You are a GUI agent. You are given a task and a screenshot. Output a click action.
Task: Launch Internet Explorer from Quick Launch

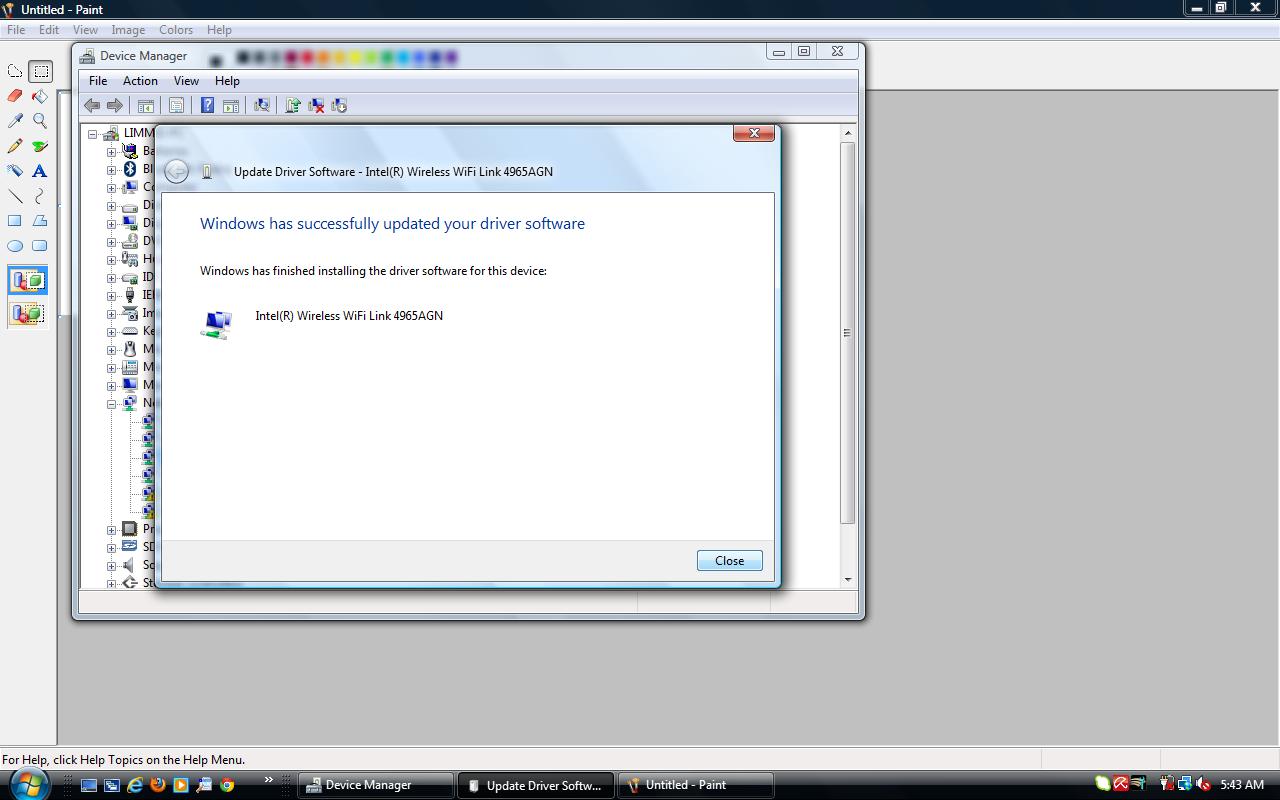[x=134, y=785]
